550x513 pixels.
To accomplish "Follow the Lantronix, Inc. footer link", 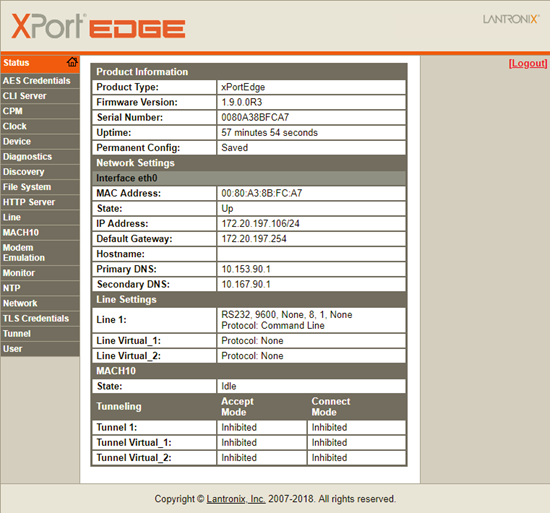I will [x=236, y=499].
